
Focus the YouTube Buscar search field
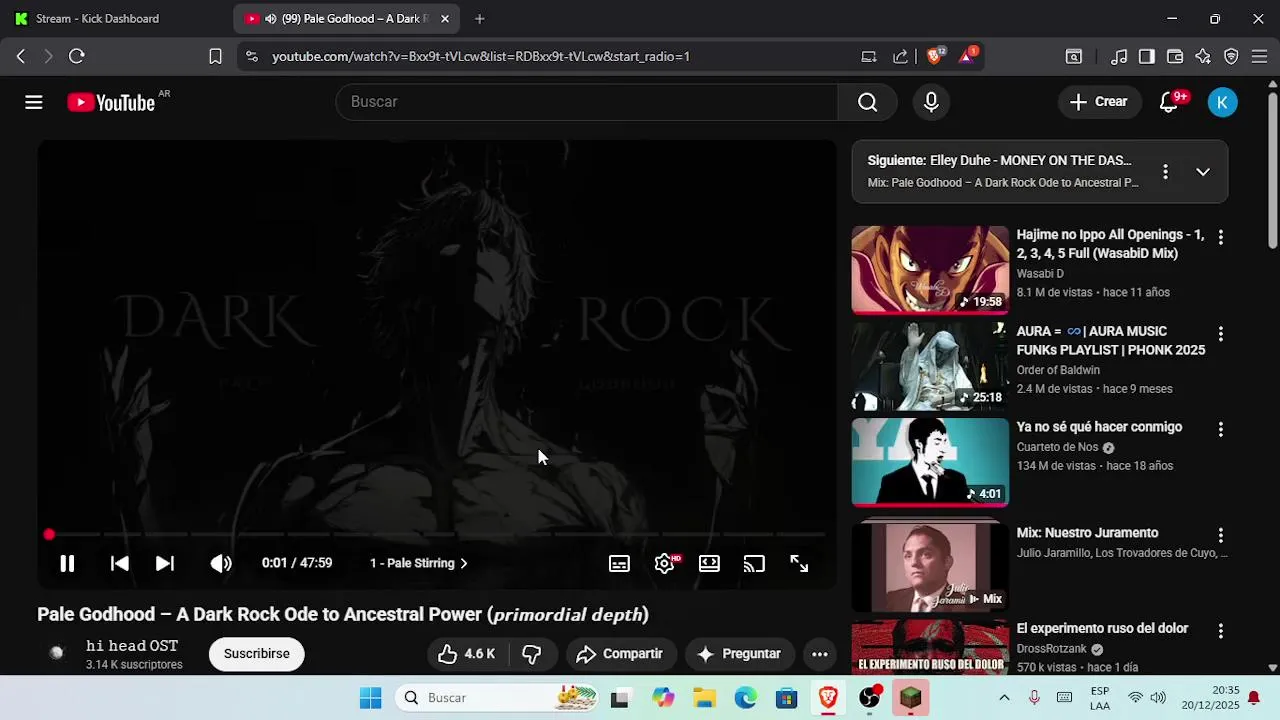point(587,102)
